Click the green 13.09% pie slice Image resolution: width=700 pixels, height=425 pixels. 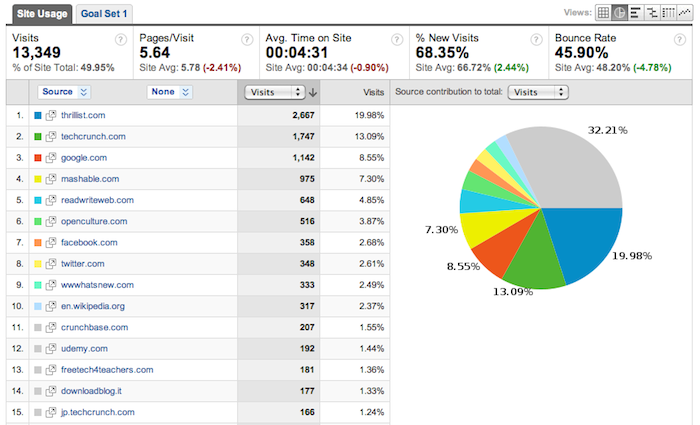tap(536, 259)
